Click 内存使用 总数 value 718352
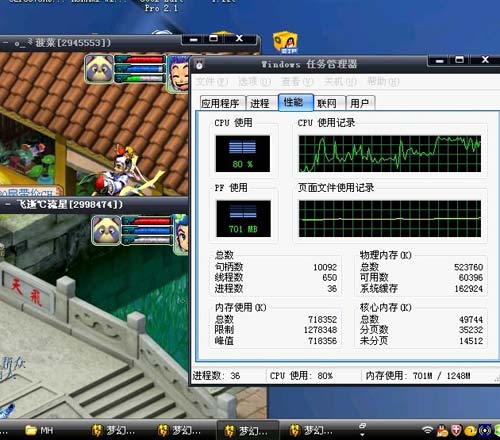 click(x=322, y=319)
